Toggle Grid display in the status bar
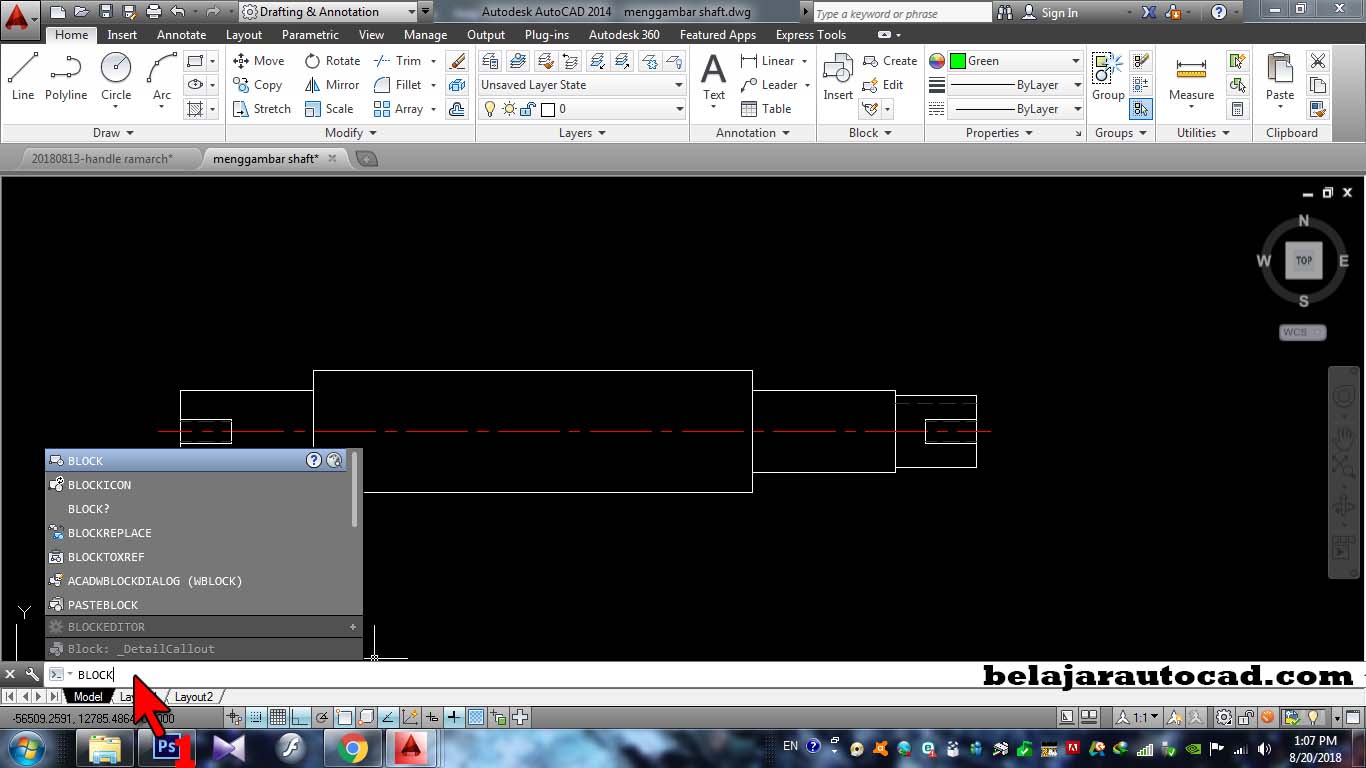1366x768 pixels. point(278,716)
